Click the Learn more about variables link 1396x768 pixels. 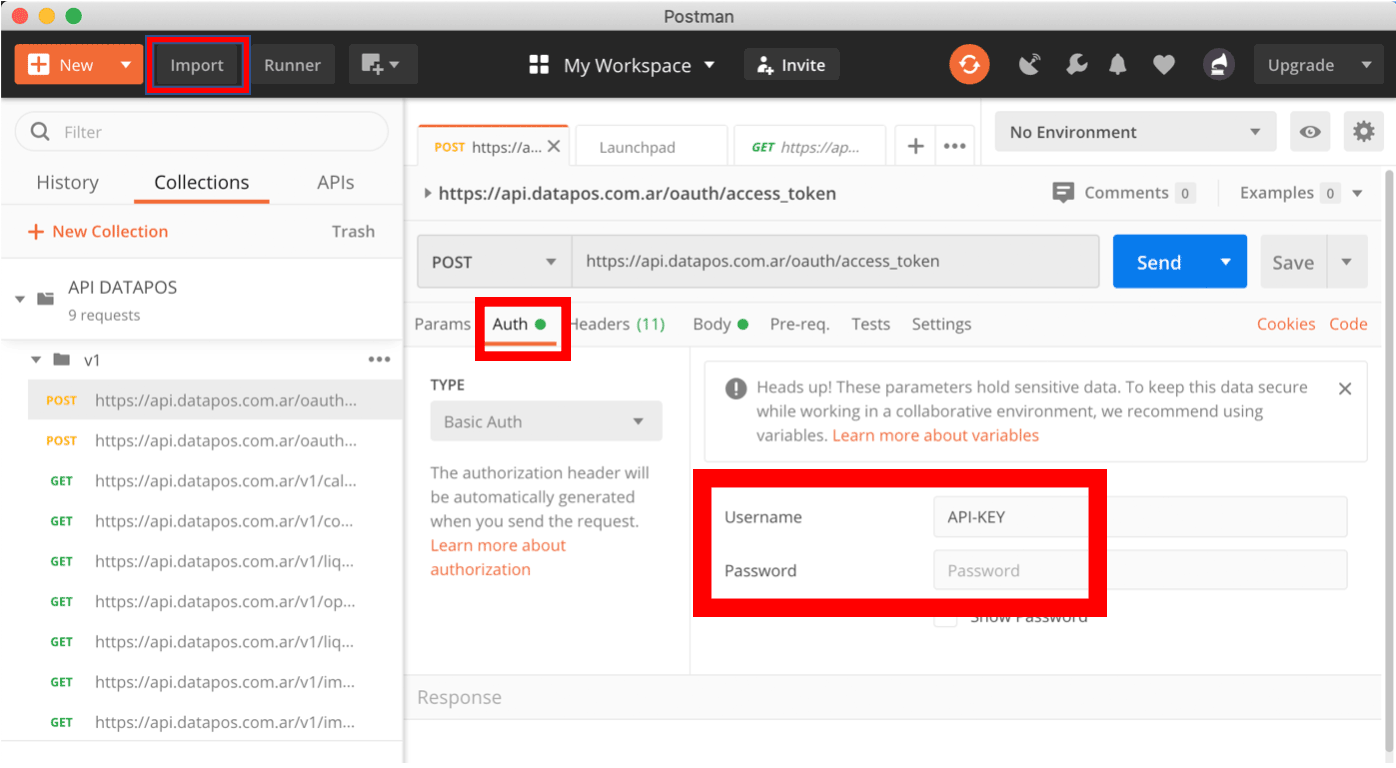pyautogui.click(x=935, y=435)
